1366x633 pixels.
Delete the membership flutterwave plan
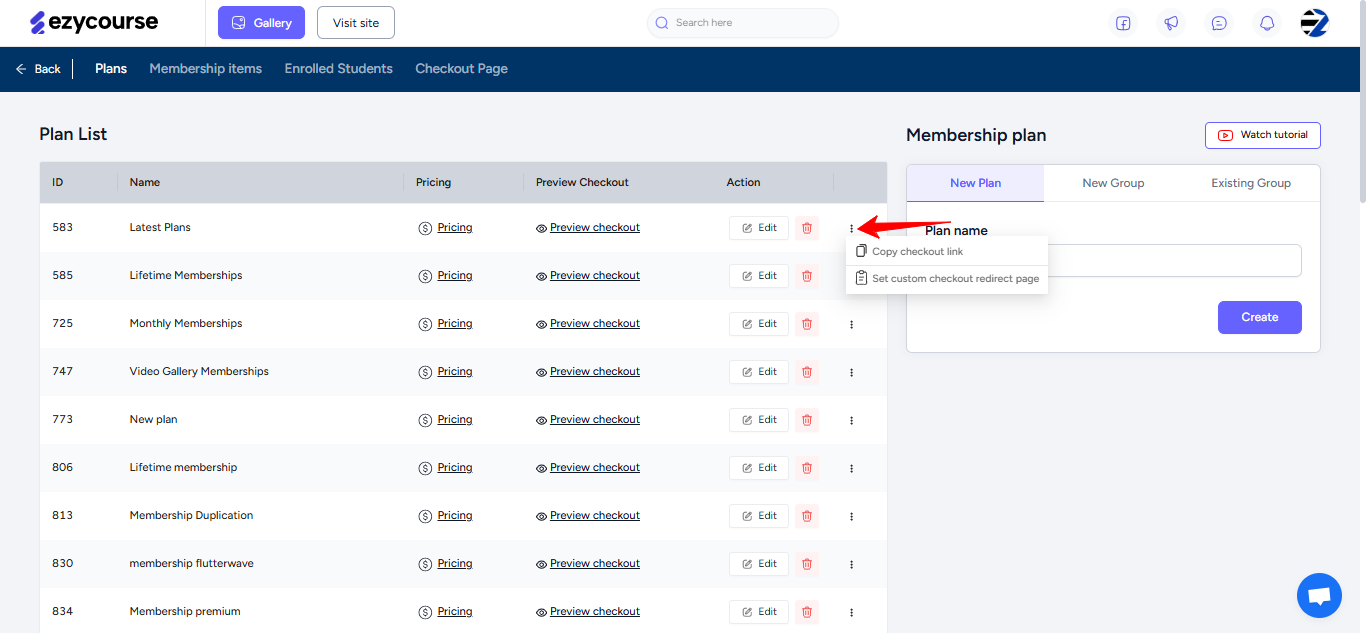(807, 564)
